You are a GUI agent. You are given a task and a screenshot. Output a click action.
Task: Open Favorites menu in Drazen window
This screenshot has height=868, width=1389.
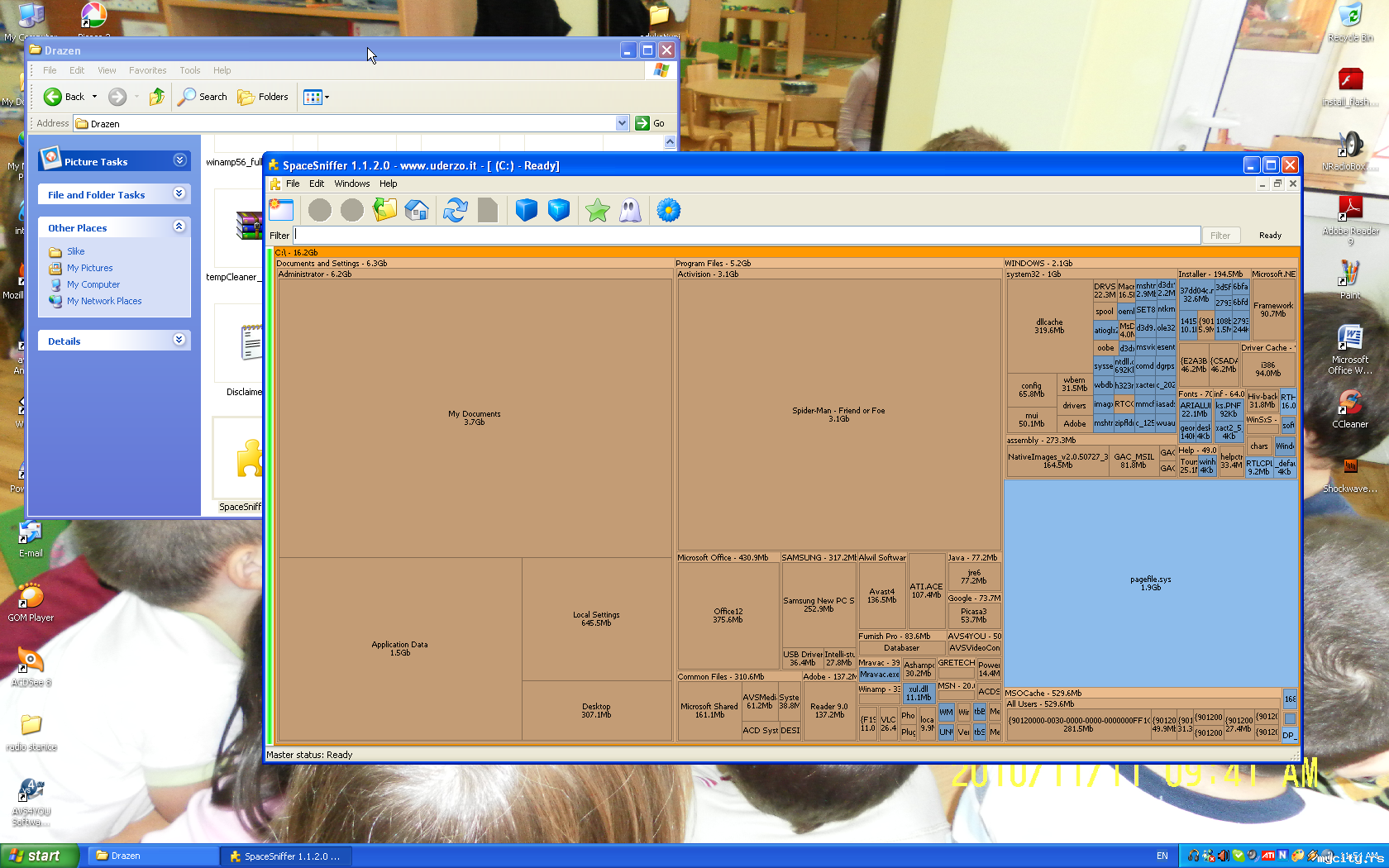(x=147, y=70)
